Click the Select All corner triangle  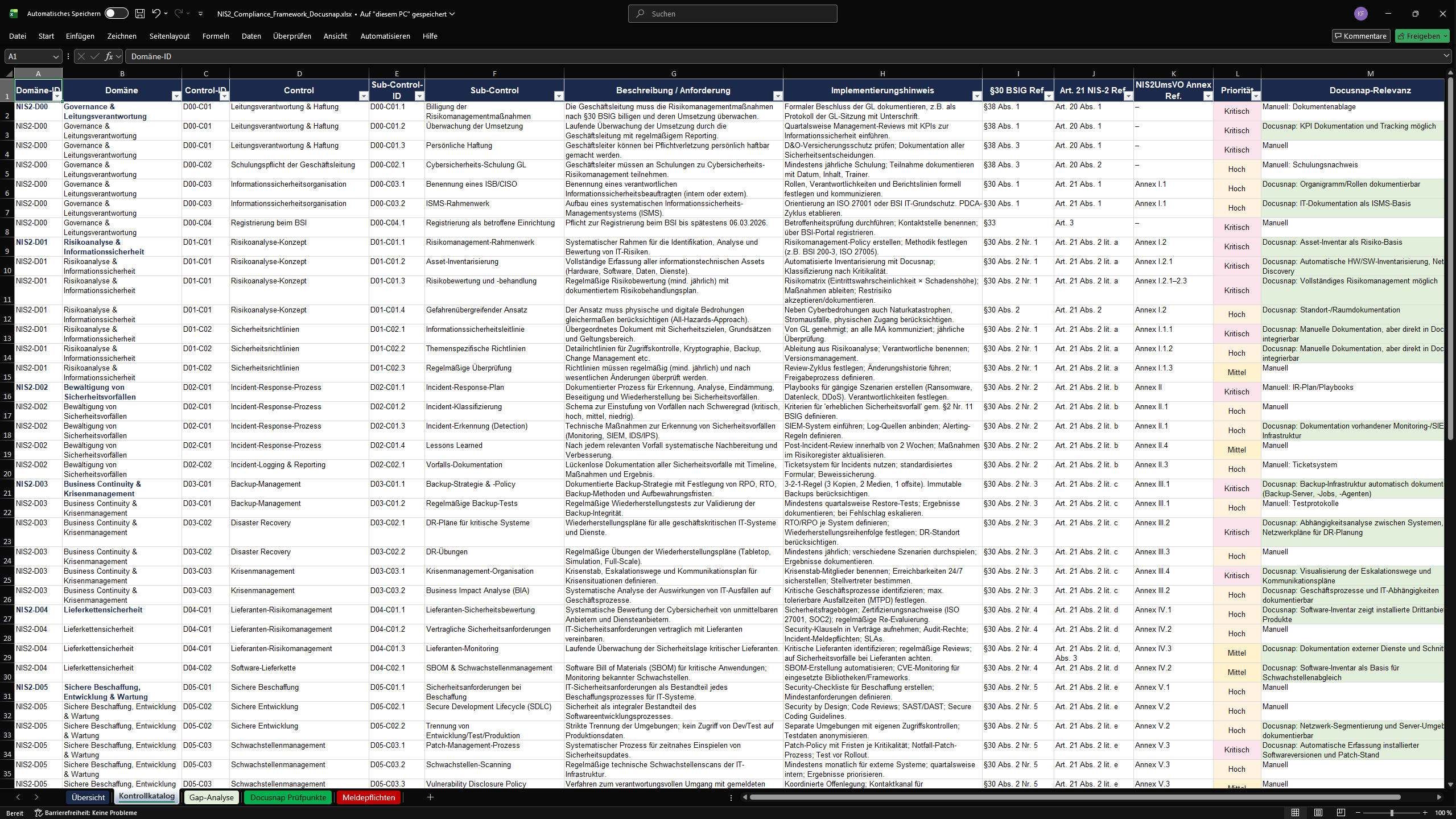9,73
